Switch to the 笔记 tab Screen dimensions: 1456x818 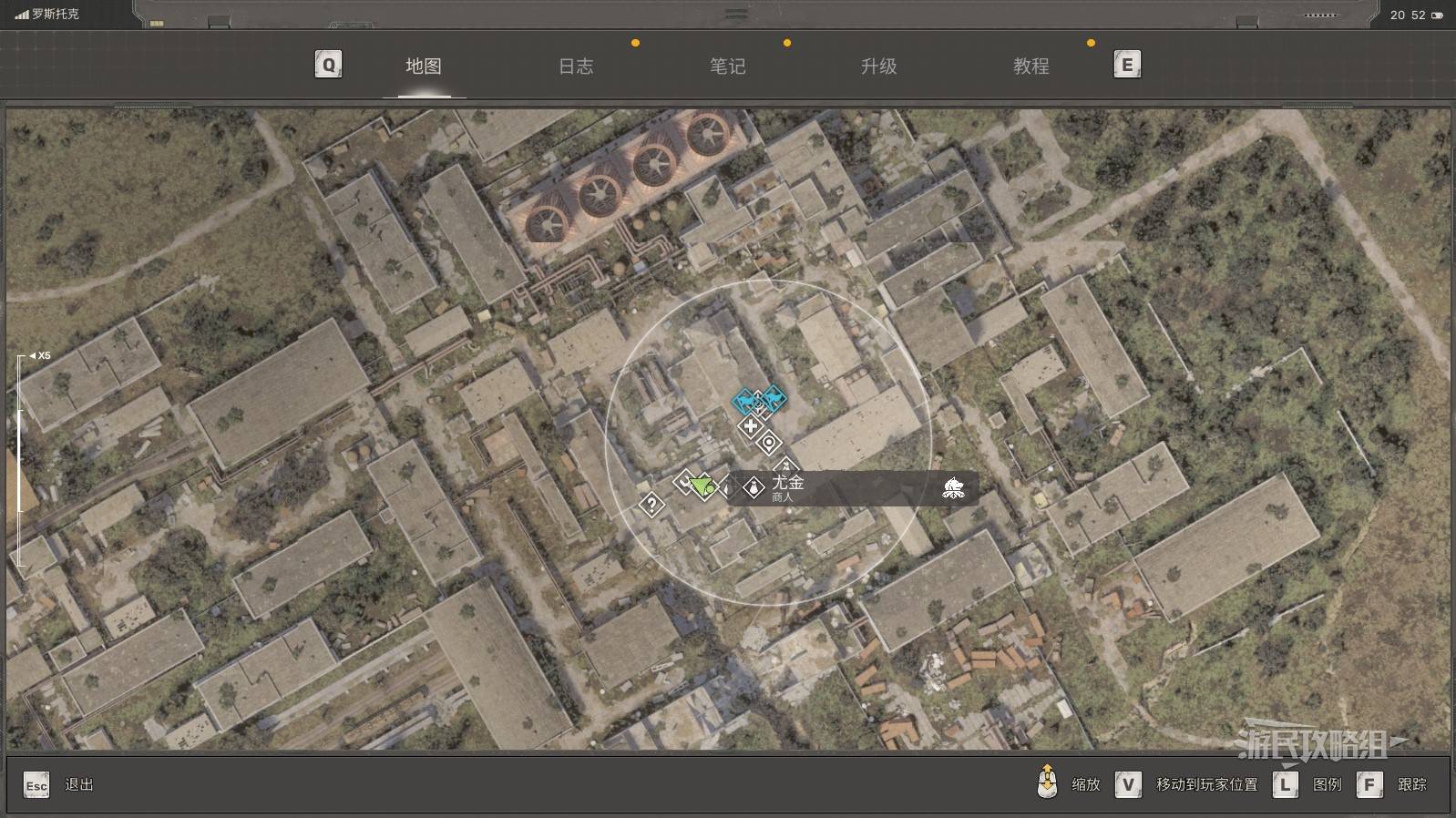click(728, 66)
